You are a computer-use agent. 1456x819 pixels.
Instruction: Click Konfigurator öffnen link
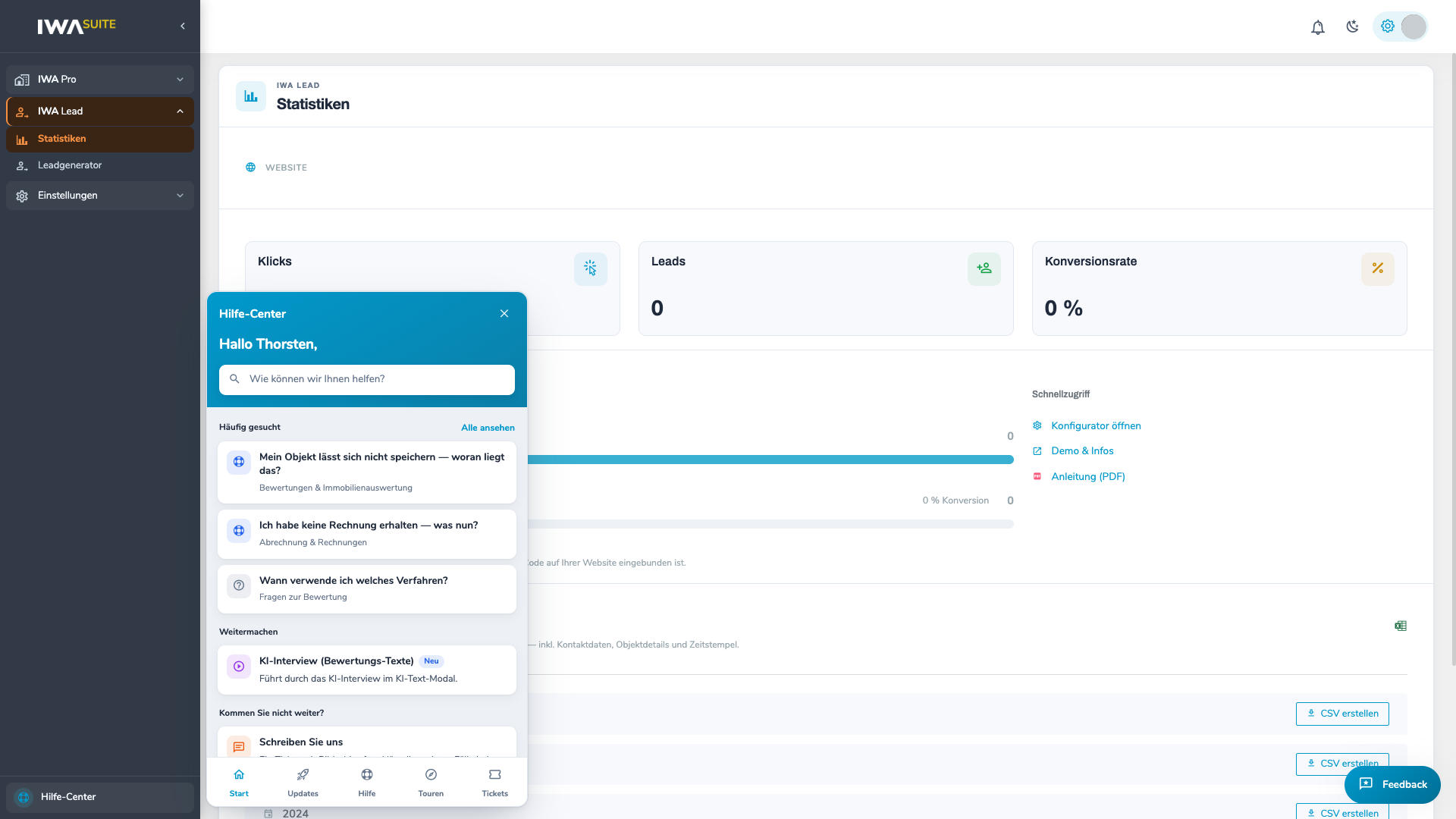point(1096,426)
